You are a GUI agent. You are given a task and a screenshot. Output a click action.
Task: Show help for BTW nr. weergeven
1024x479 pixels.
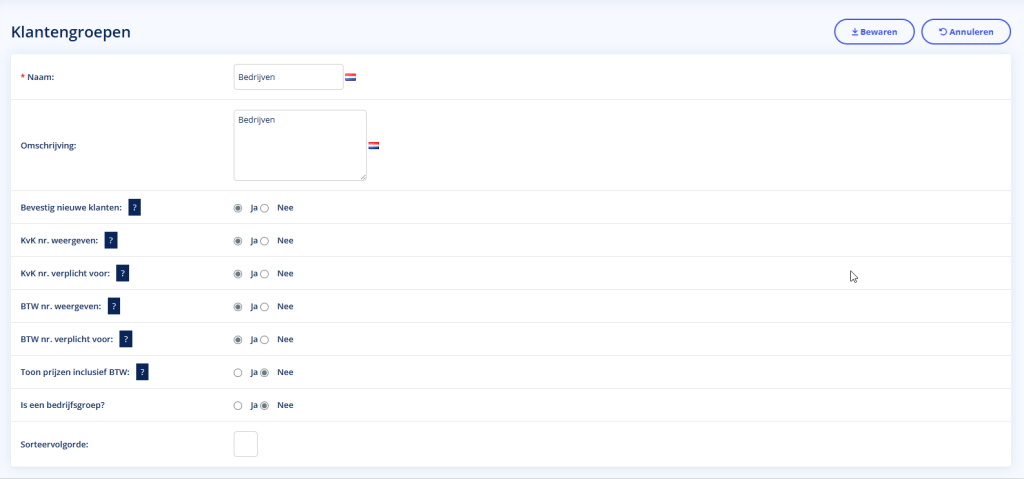click(x=114, y=306)
